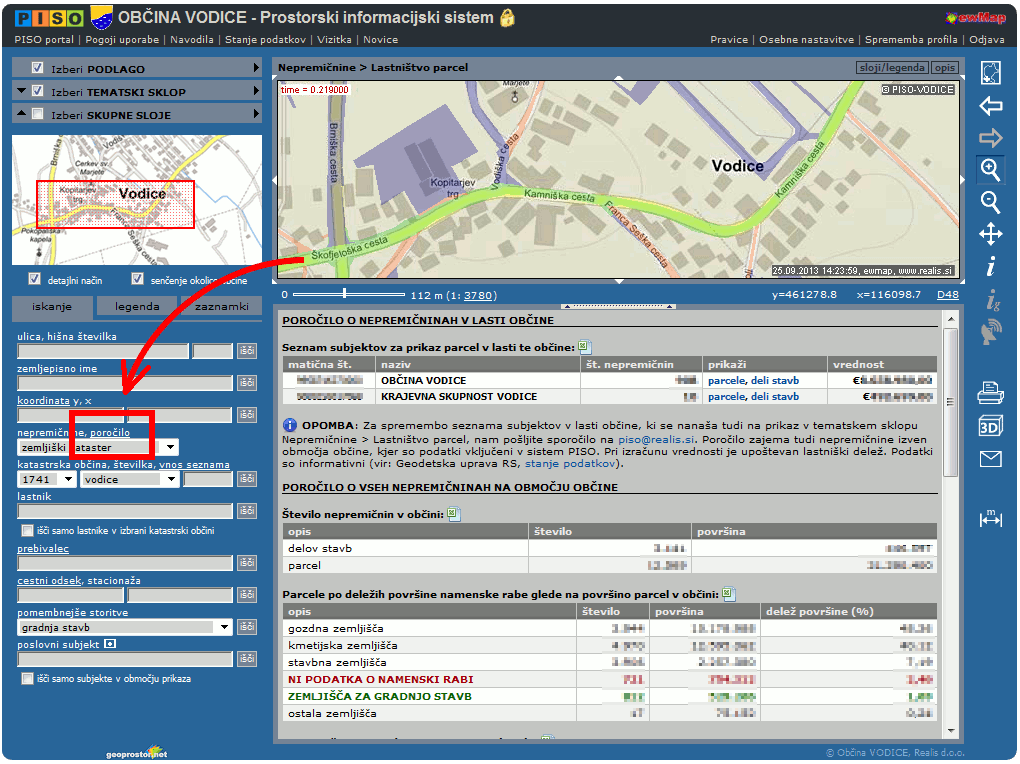Enable the SKUPNE SLOJE checkbox
This screenshot has height=764, width=1020.
(x=38, y=114)
